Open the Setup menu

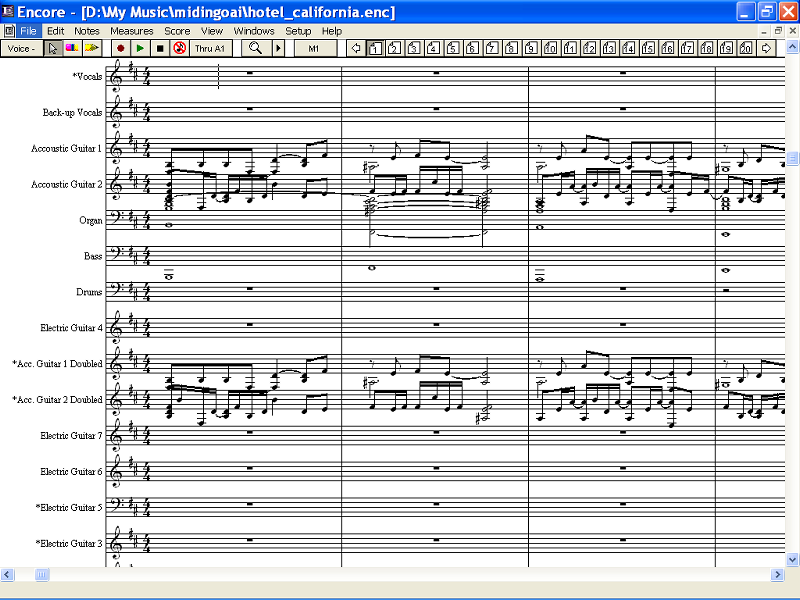pyautogui.click(x=298, y=31)
